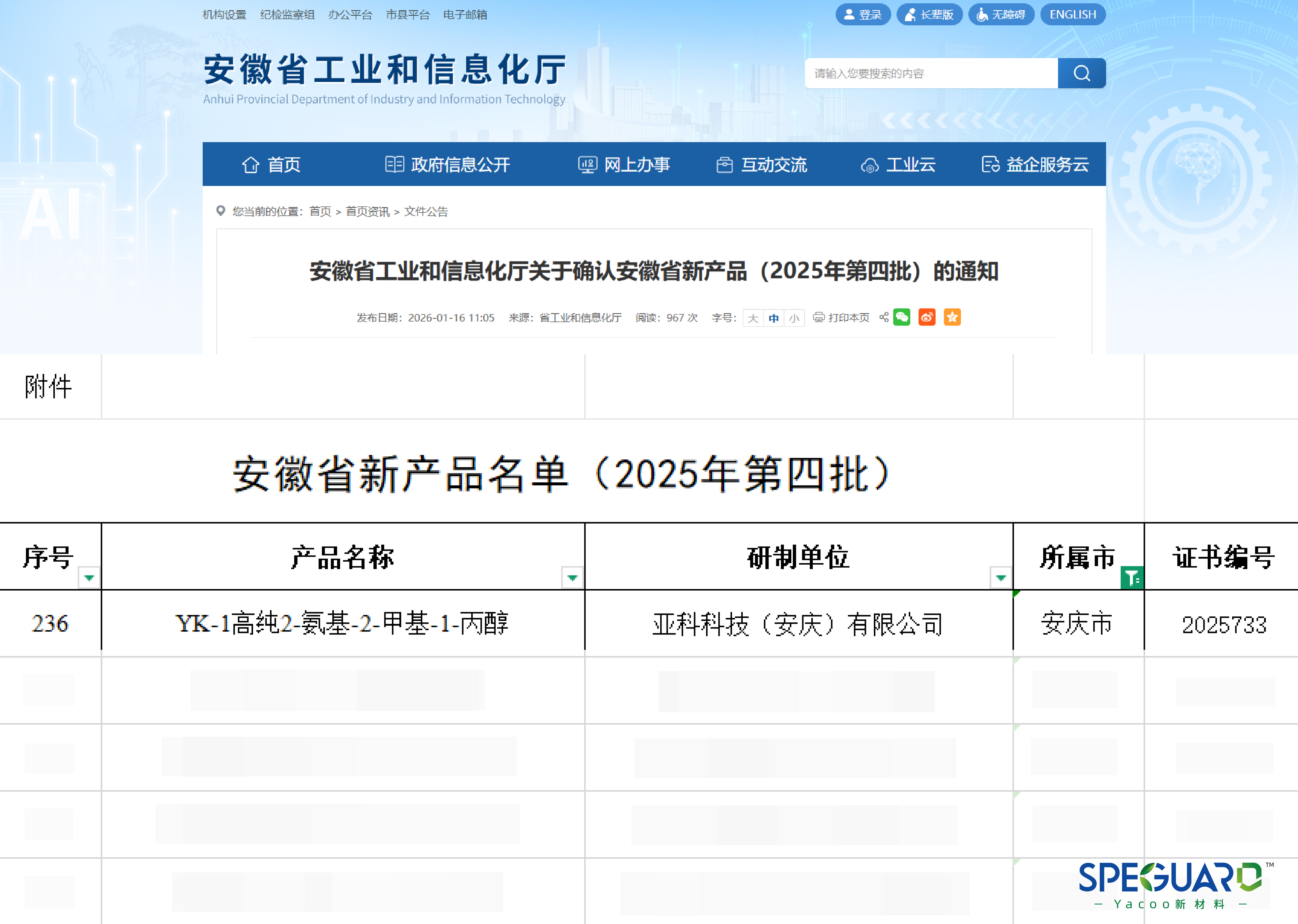
Task: Switch site to ENGLISH version
Action: click(1073, 15)
